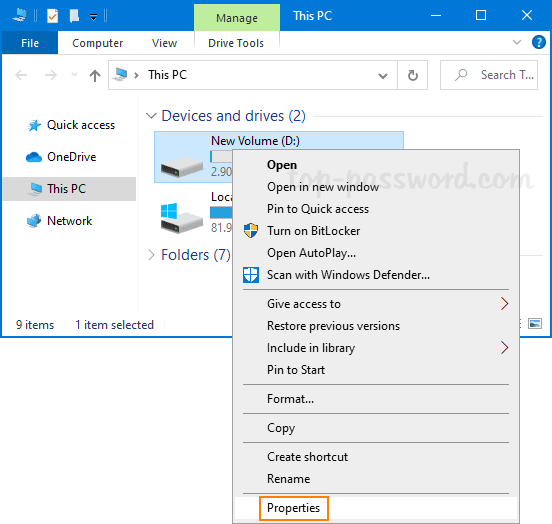Open the recent locations dropdown arrow

point(74,75)
